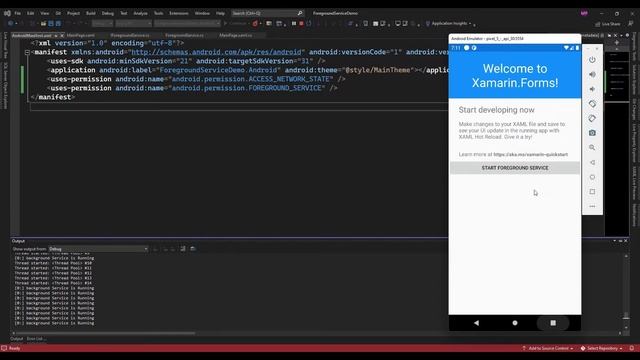
Task: Select the Output bottom tab
Action: pos(16,339)
